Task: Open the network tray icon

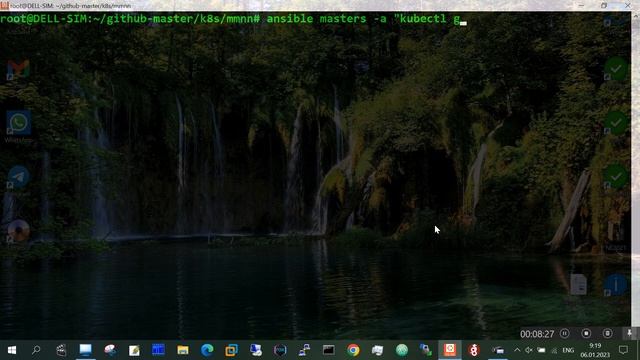Action: pos(554,351)
